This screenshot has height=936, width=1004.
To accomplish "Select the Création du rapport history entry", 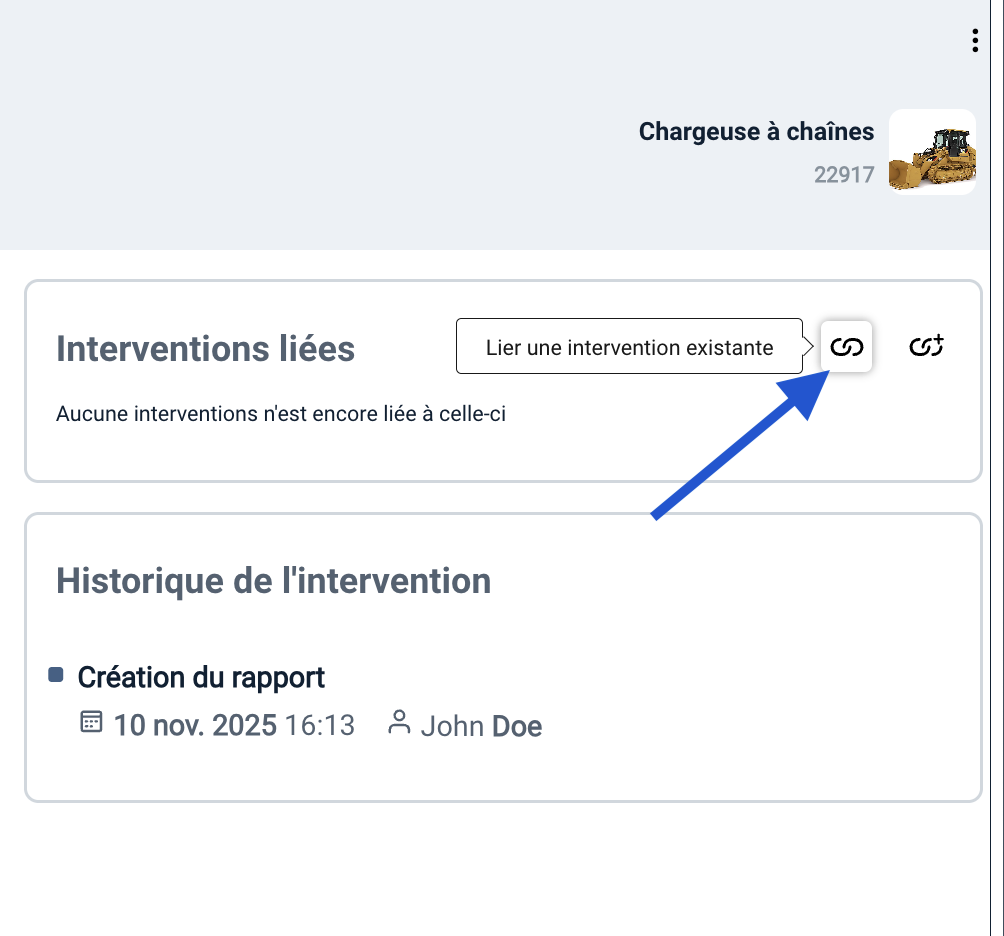I will click(x=201, y=677).
